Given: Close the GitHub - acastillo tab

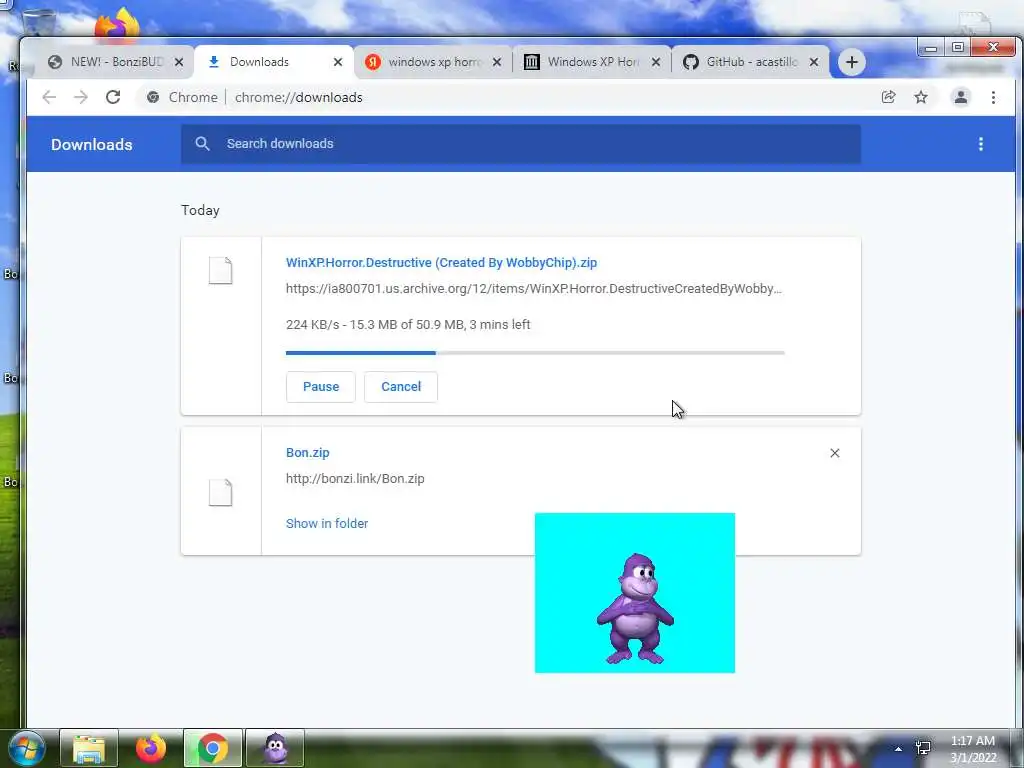Looking at the screenshot, I should 814,62.
